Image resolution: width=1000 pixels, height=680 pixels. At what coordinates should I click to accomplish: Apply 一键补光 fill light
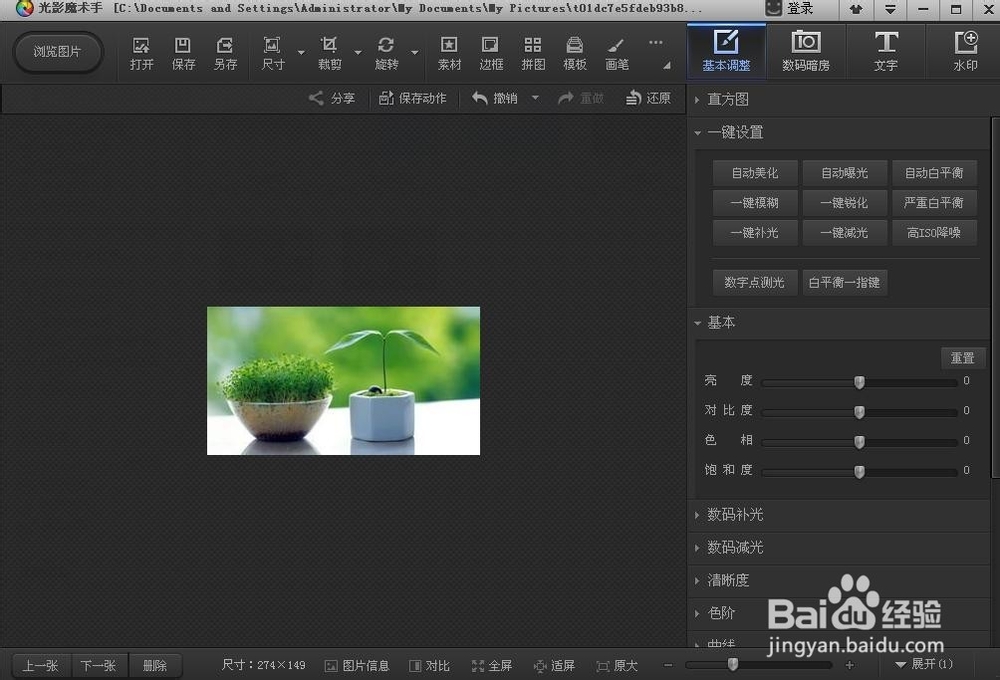[x=755, y=233]
